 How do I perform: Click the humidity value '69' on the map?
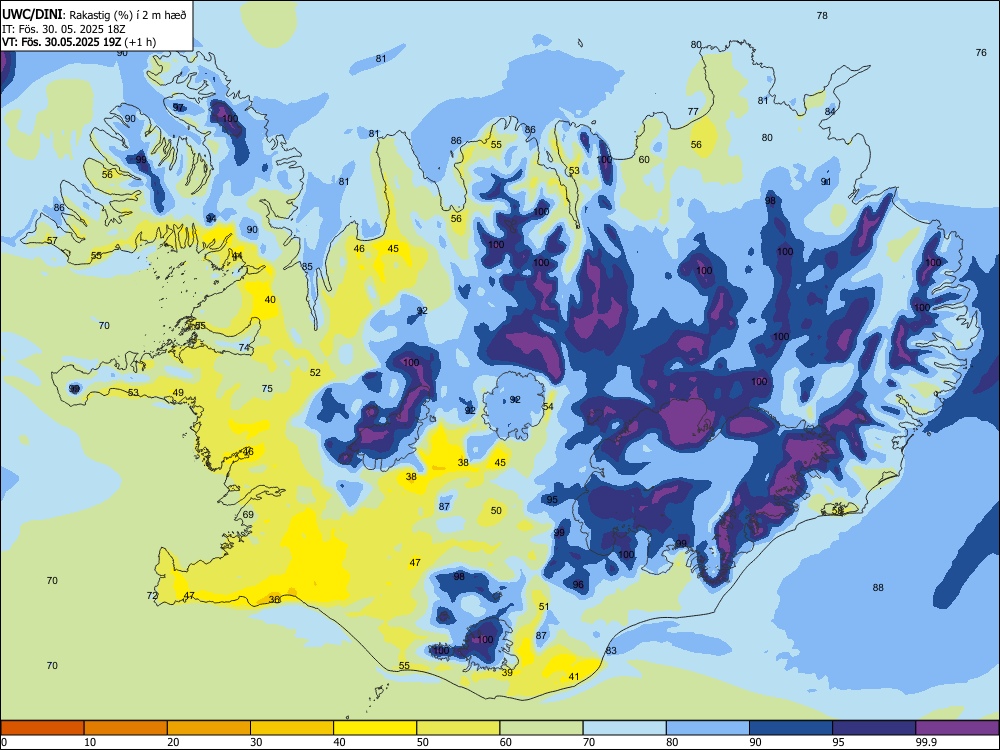248,515
